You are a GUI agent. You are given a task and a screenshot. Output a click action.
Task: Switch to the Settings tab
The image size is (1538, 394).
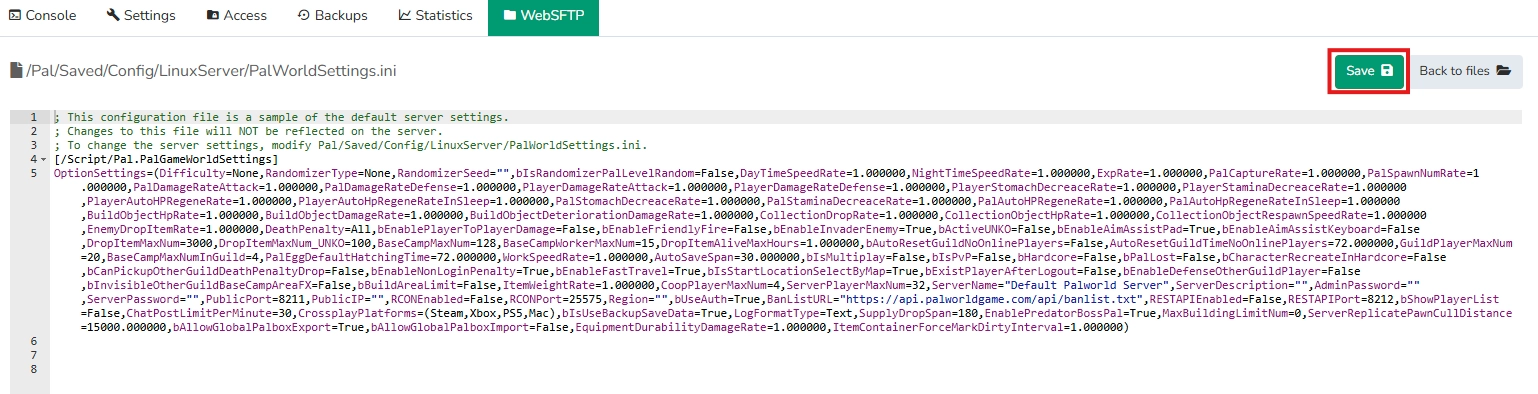pos(141,16)
